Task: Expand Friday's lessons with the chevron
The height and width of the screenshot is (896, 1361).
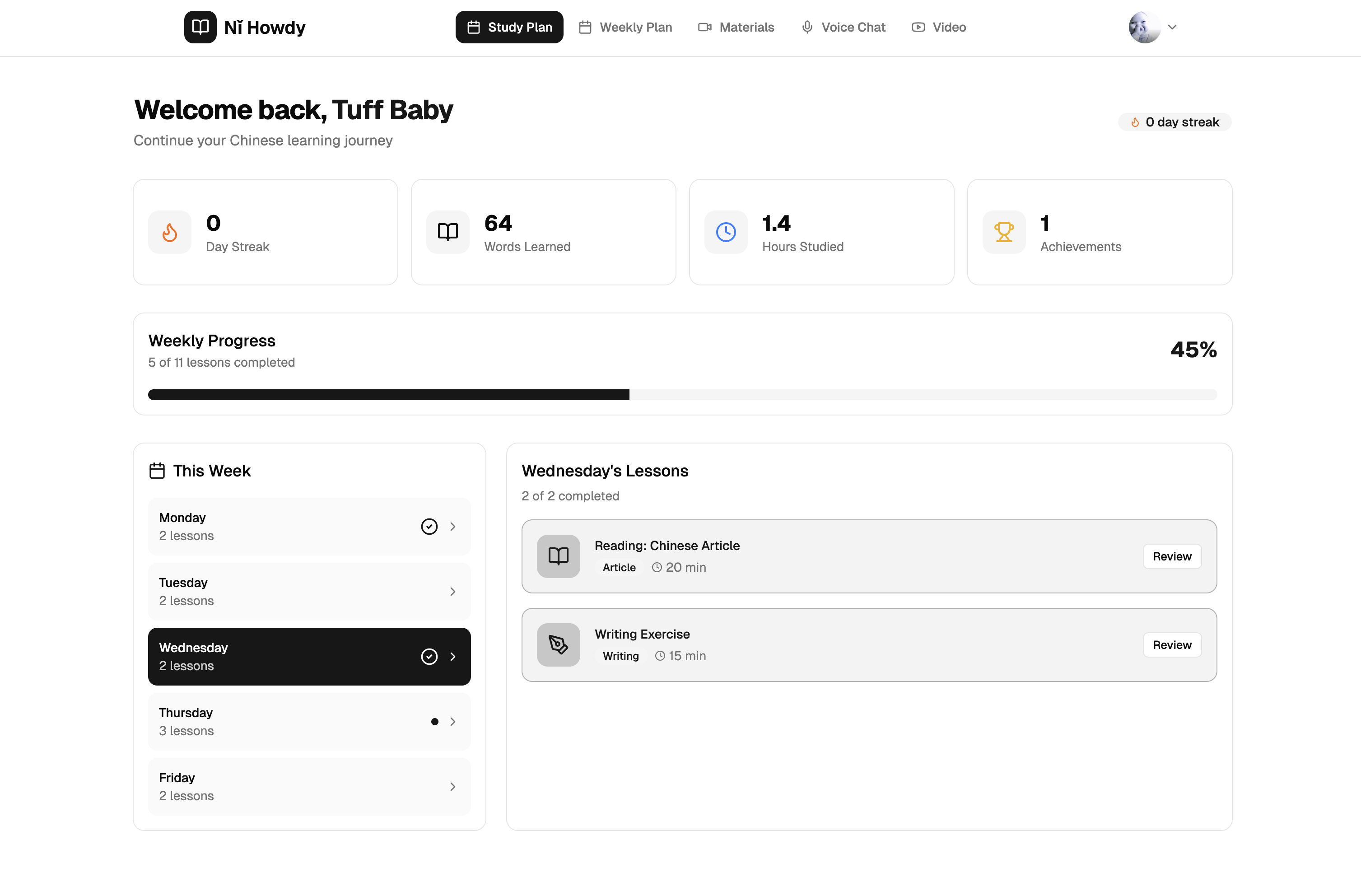Action: [x=452, y=787]
